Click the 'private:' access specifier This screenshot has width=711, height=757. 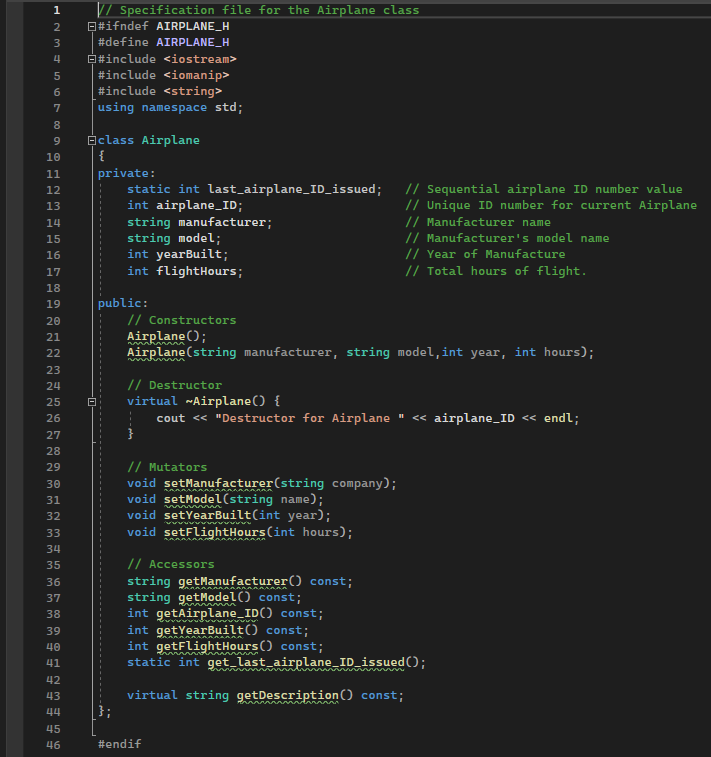coord(126,173)
